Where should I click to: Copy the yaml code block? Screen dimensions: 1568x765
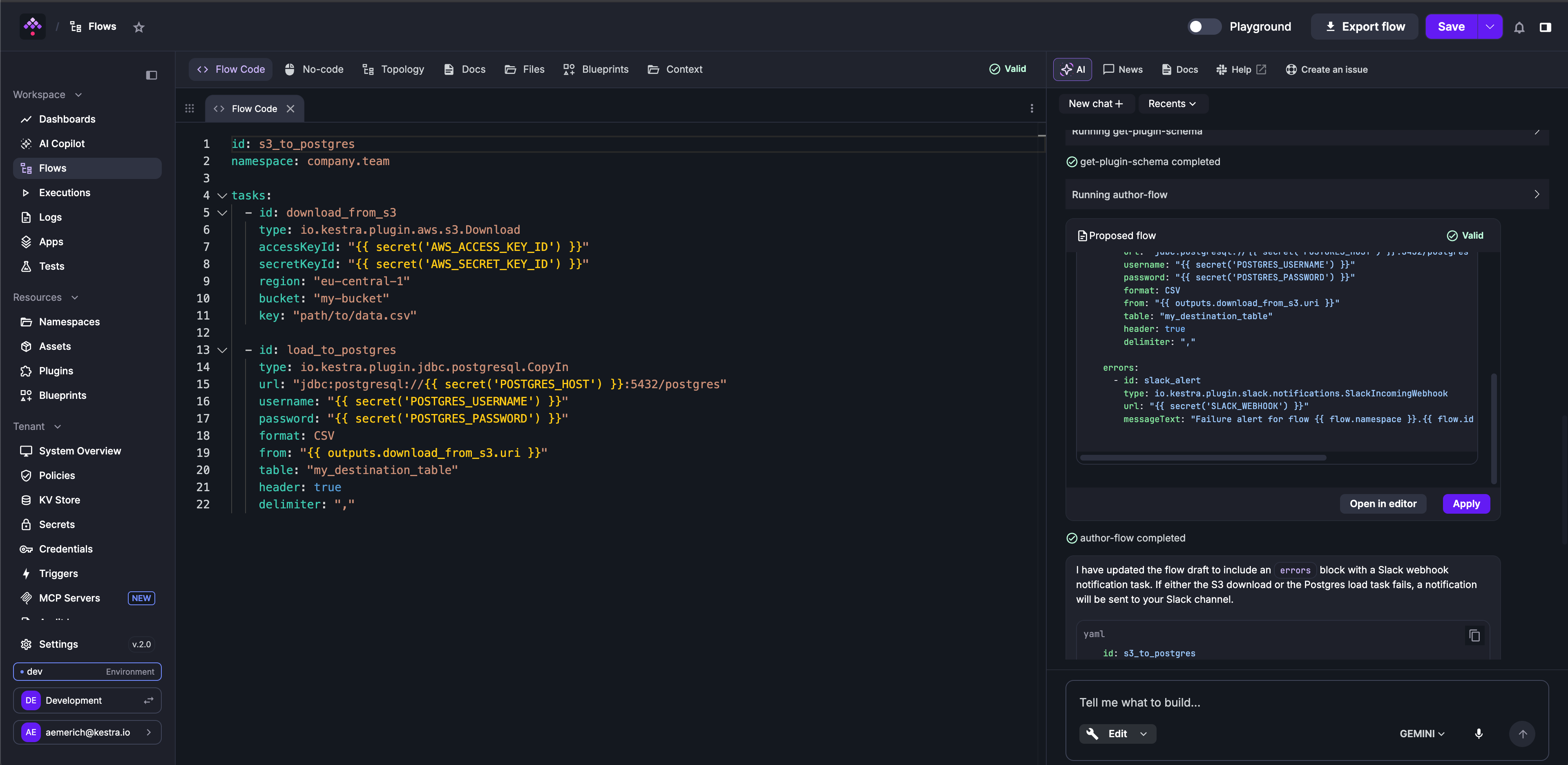[x=1474, y=635]
